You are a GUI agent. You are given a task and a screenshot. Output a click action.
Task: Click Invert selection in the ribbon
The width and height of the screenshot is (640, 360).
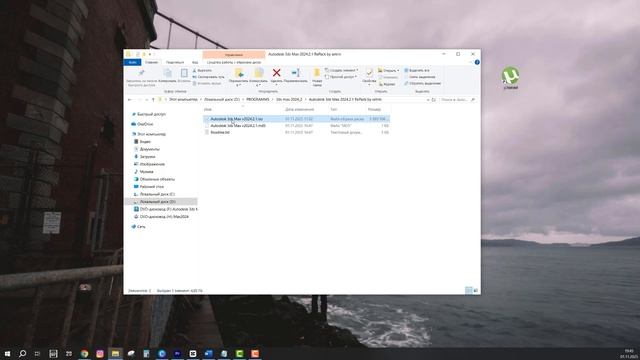click(422, 83)
